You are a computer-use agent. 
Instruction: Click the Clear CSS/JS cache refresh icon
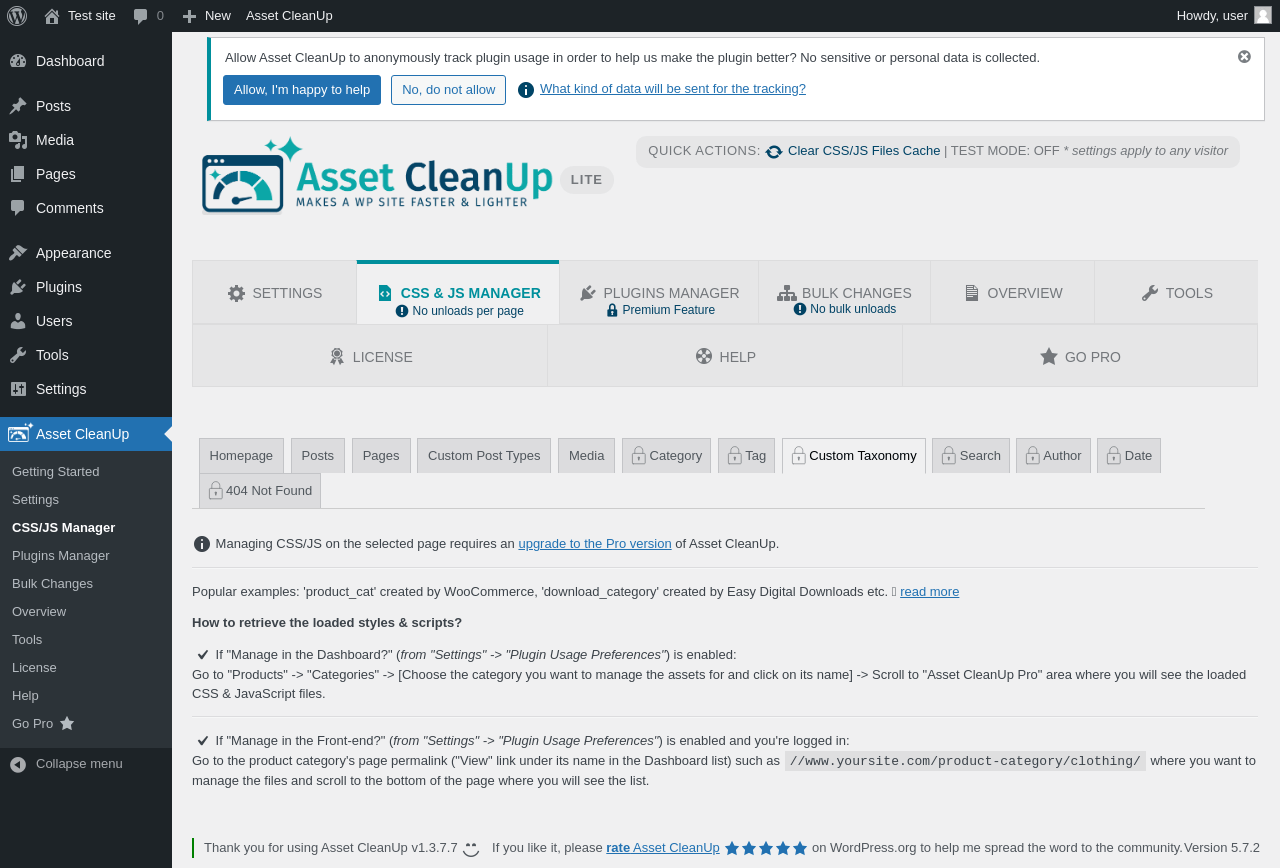tap(774, 152)
